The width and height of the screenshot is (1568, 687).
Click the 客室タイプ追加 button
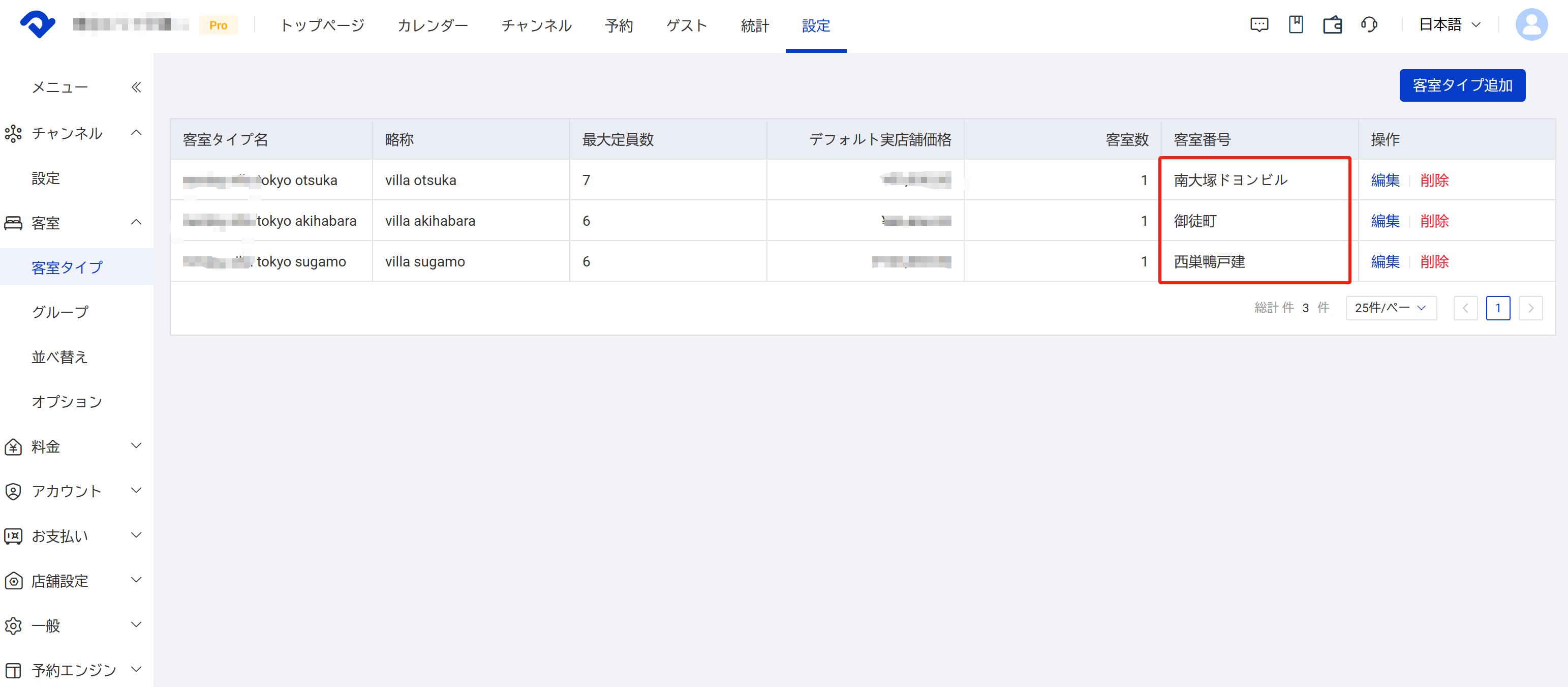1462,85
